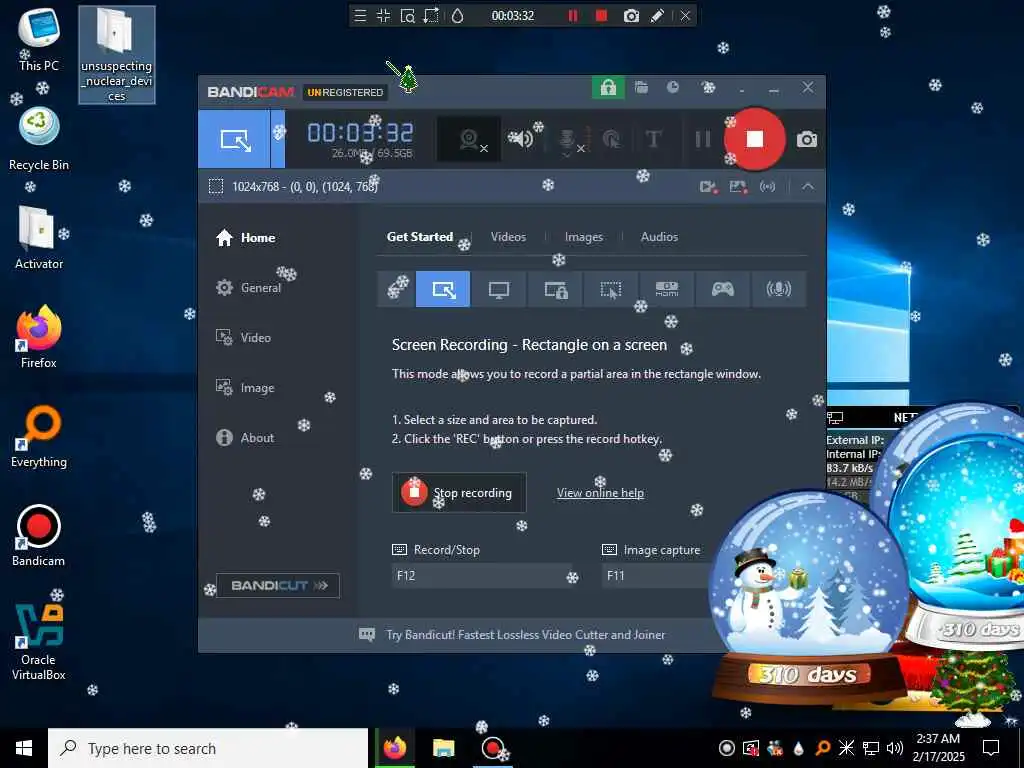
Task: Toggle the microphone icon
Action: pyautogui.click(x=569, y=140)
